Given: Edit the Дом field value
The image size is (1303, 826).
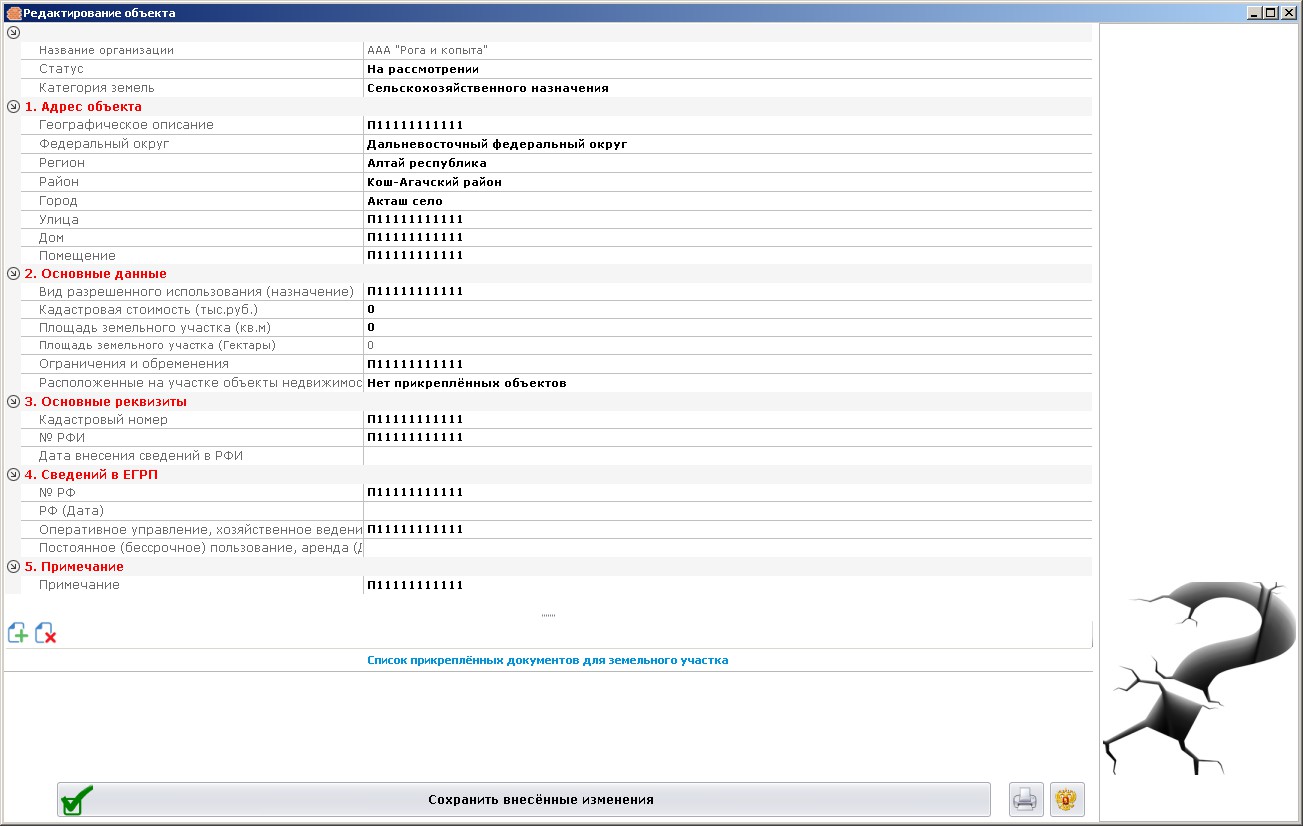Looking at the screenshot, I should tap(728, 237).
